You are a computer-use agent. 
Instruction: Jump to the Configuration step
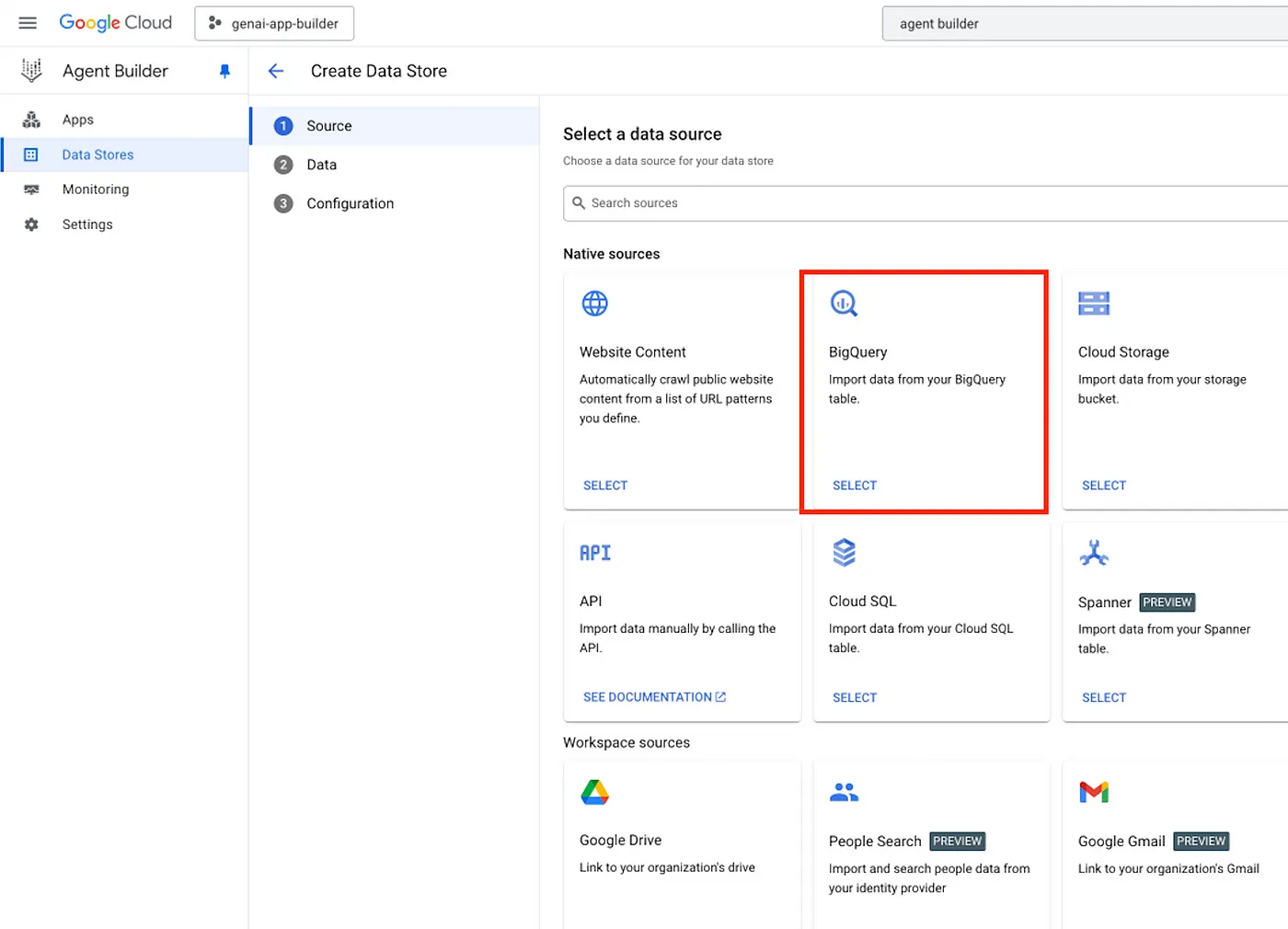pos(350,203)
